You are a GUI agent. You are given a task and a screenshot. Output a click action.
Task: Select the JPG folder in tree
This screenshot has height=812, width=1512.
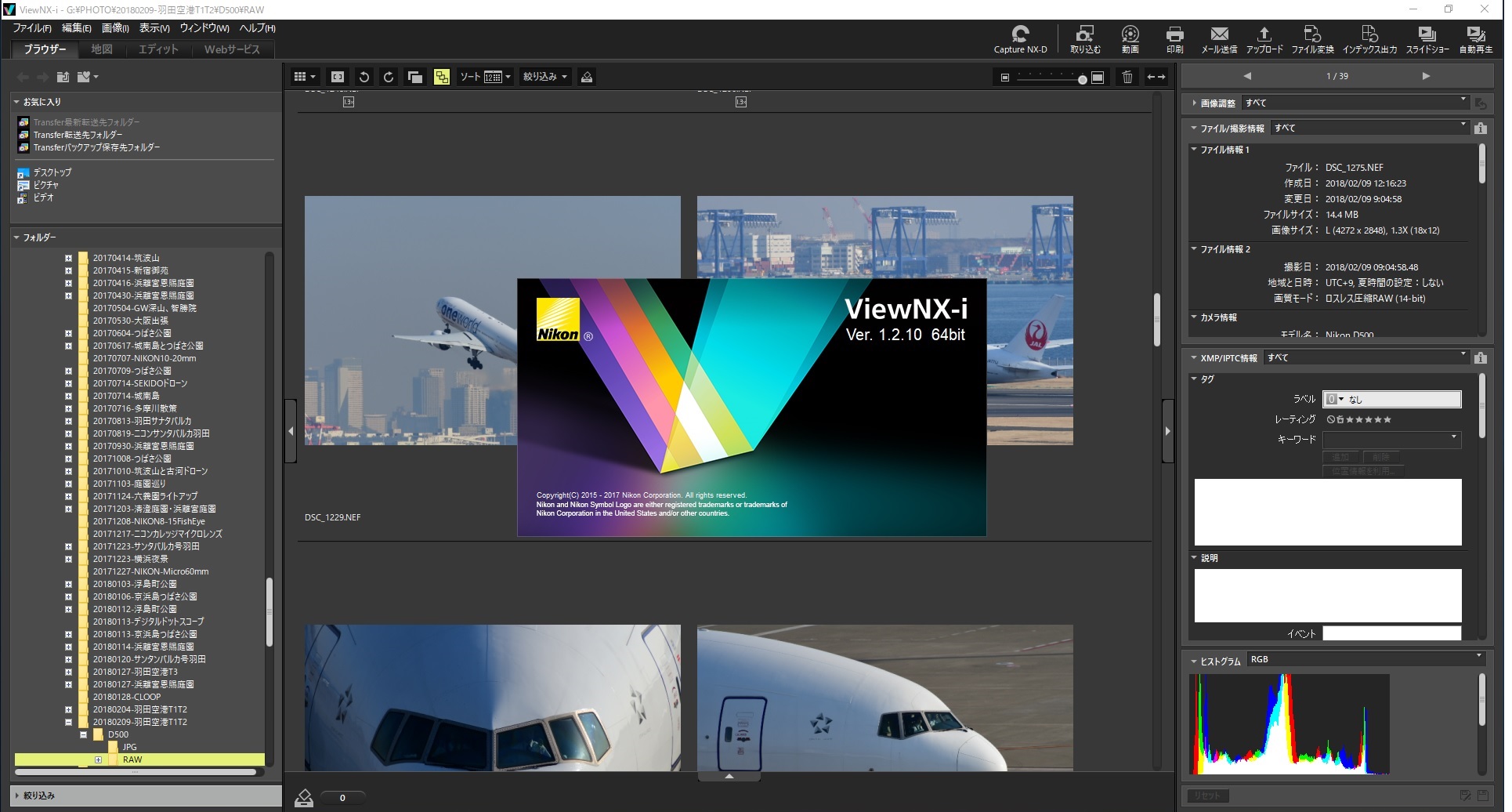[x=130, y=747]
